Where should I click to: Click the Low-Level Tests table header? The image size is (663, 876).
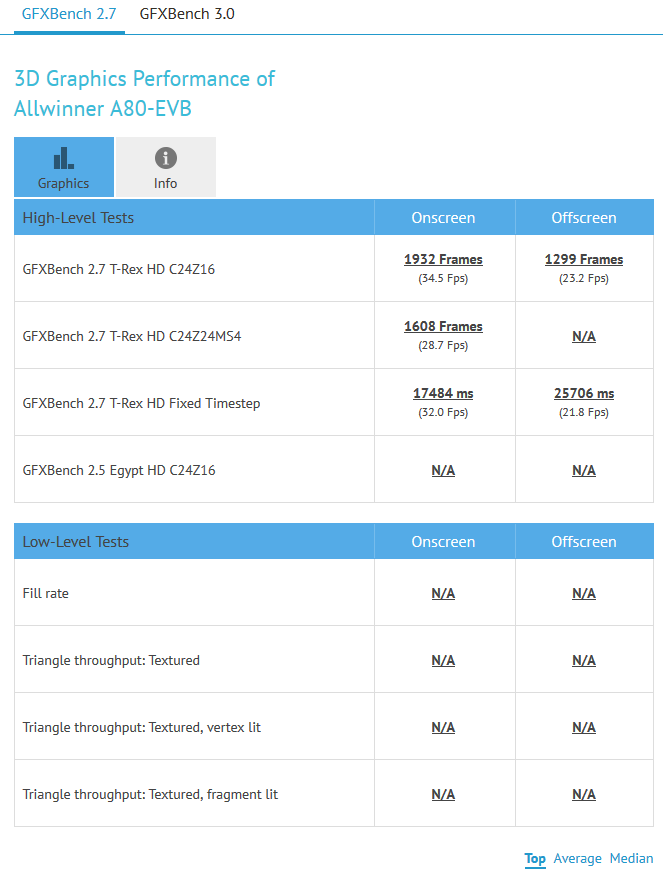[x=75, y=542]
